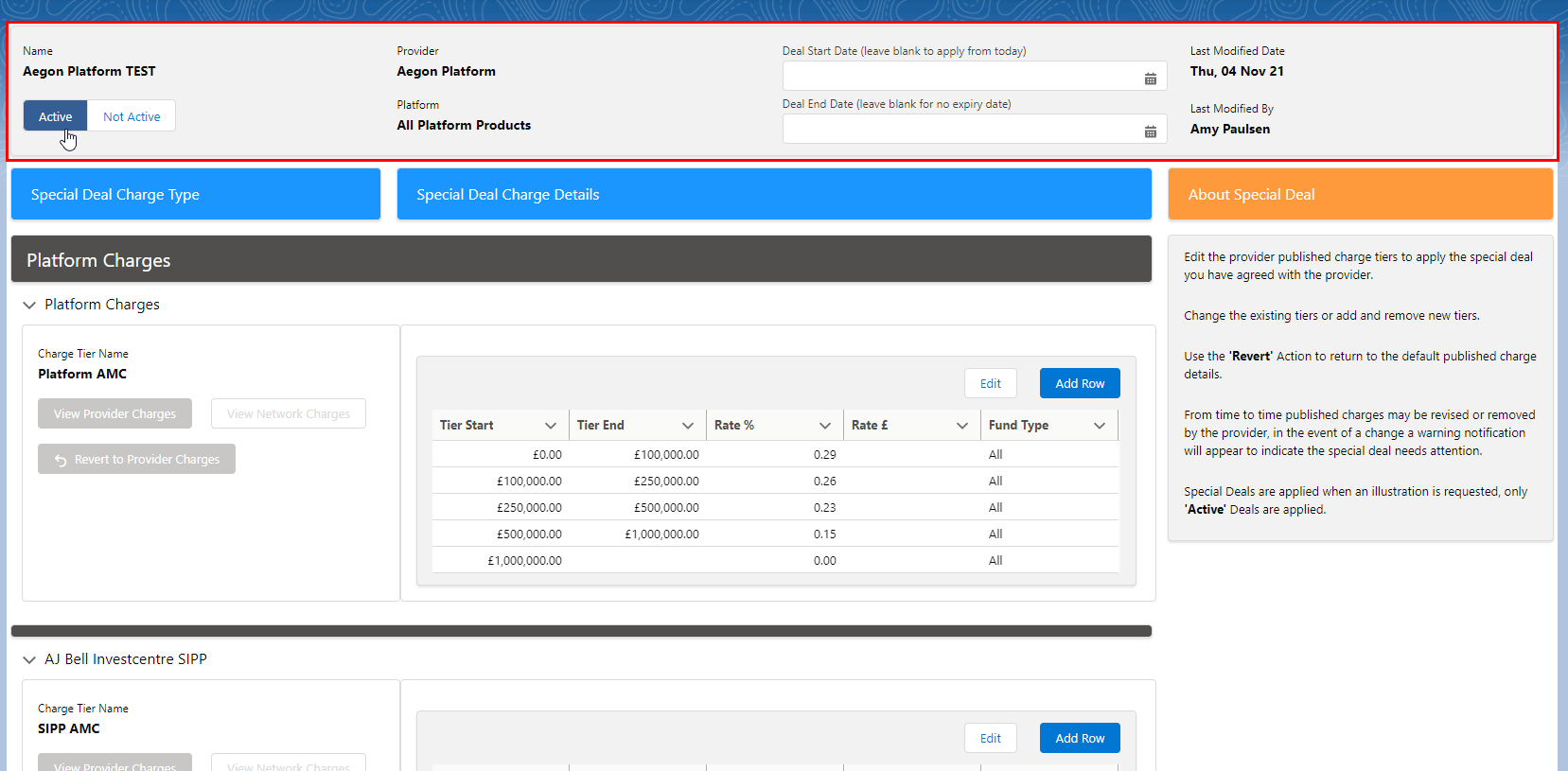Collapse the AJ Bell Investcentre SIPP section
1568x771 pixels.
click(29, 659)
